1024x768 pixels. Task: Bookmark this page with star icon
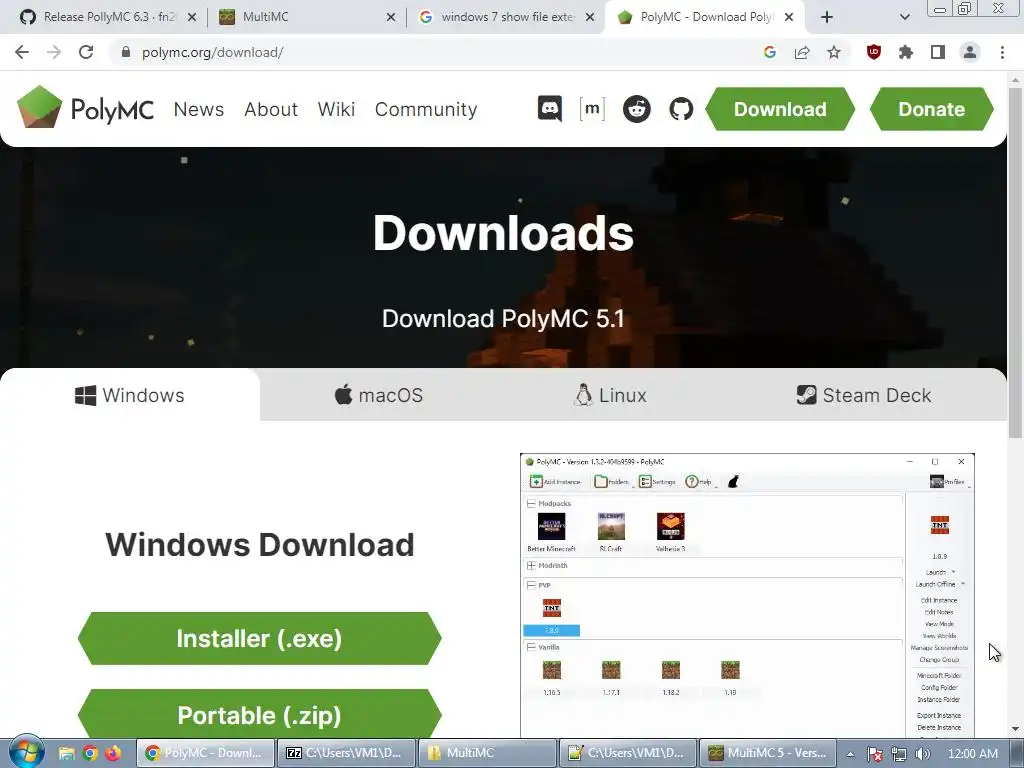834,52
